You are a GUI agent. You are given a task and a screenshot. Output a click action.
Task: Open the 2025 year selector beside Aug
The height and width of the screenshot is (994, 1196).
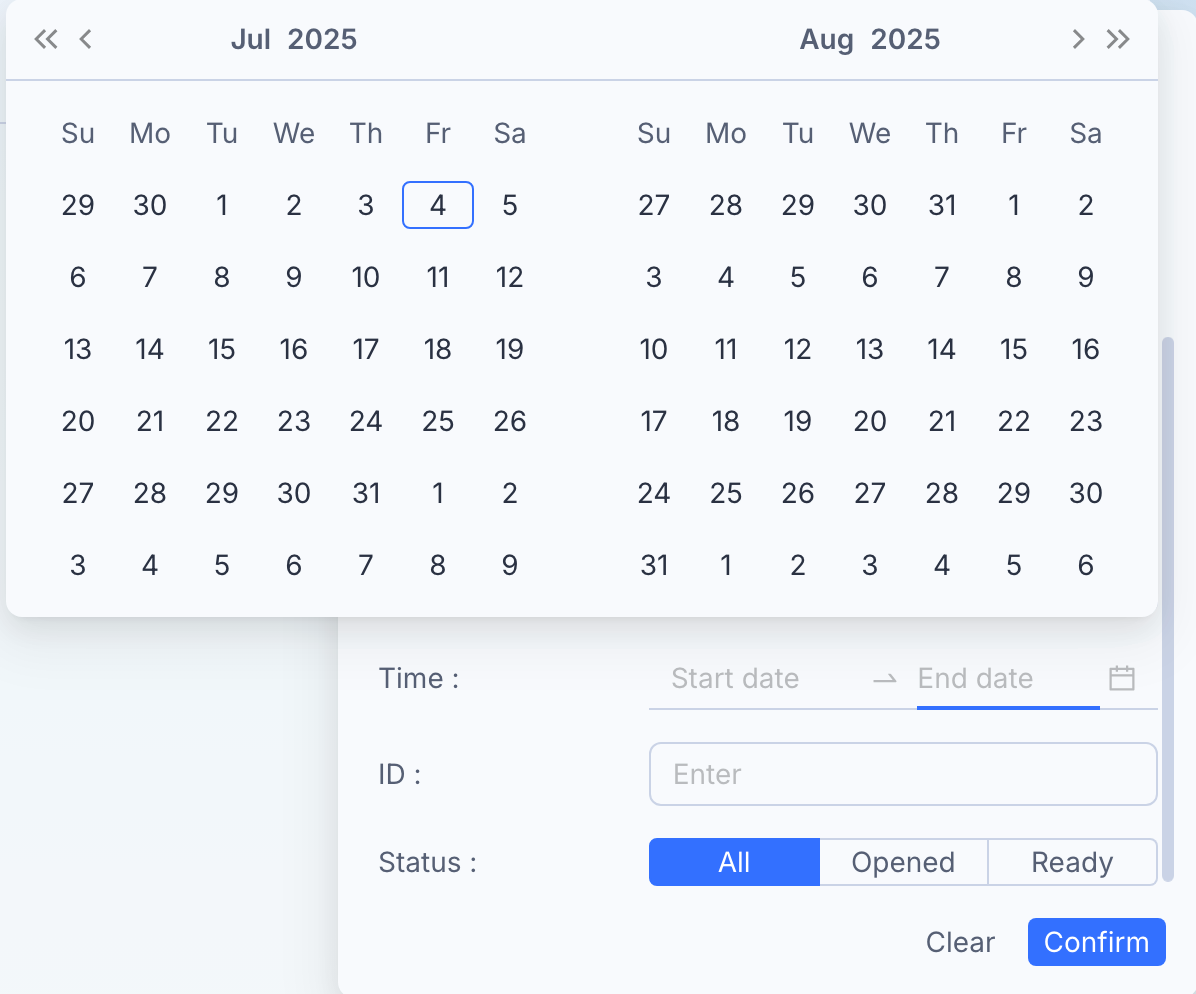(x=905, y=39)
